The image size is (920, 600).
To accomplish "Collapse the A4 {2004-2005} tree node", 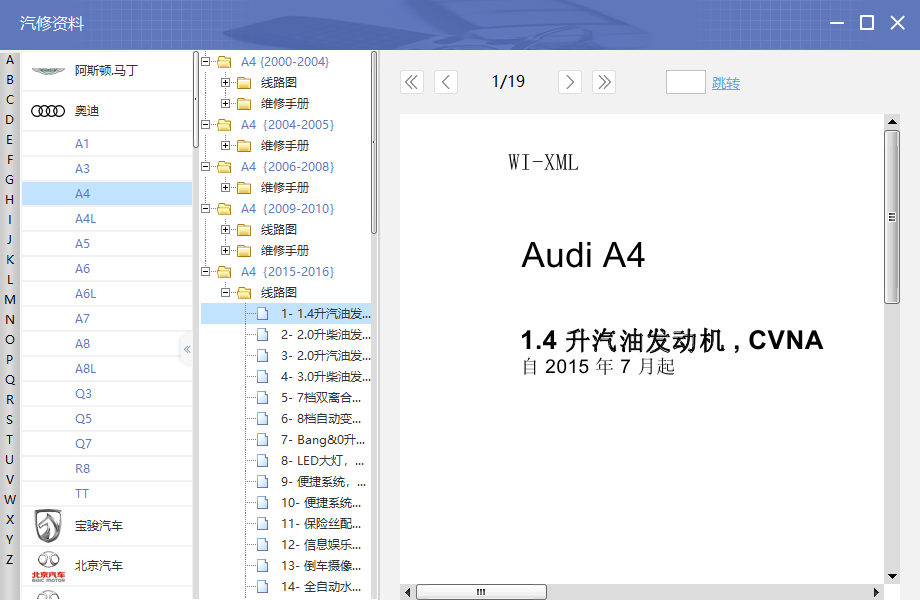I will (x=205, y=124).
